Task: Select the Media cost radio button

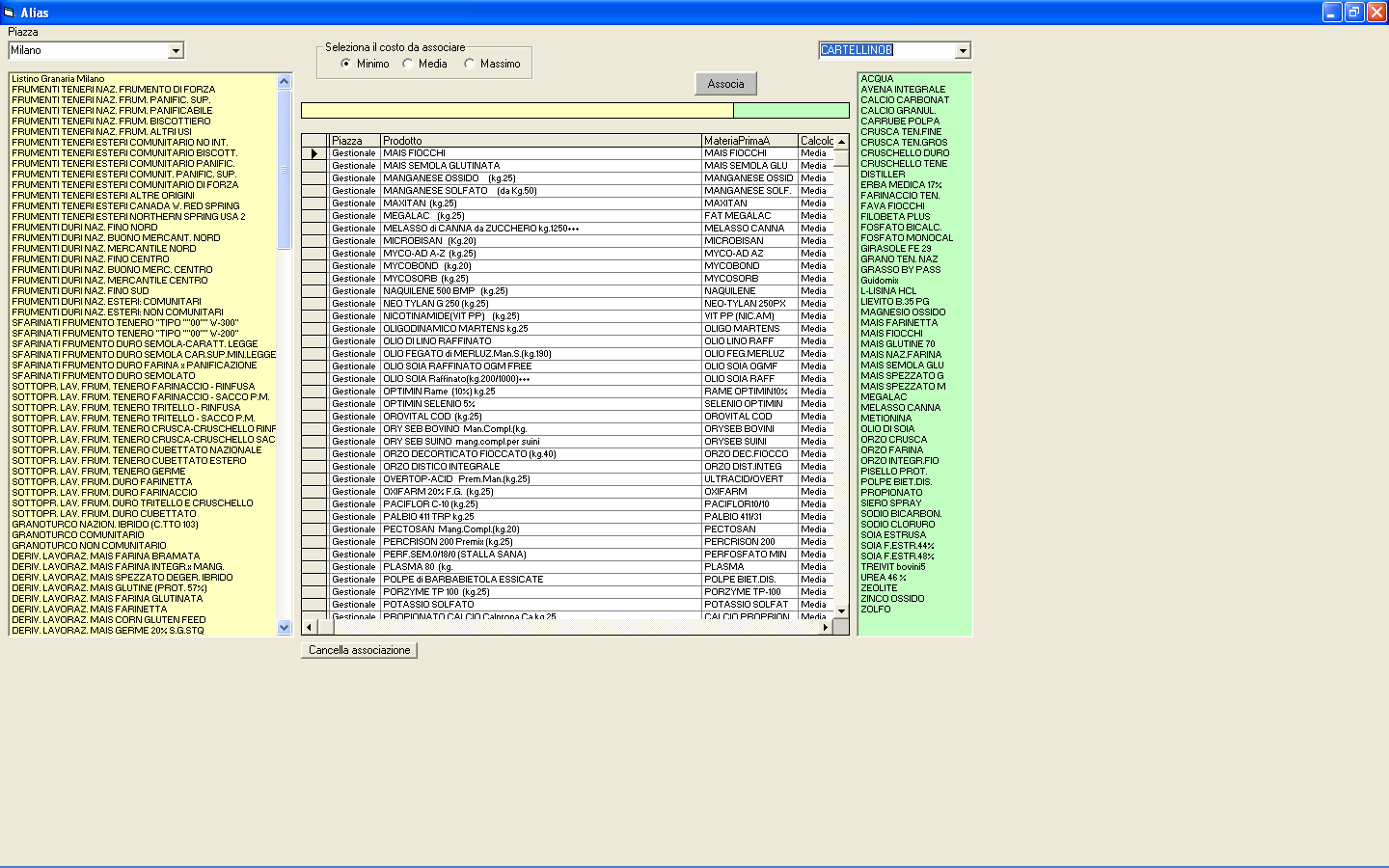Action: (x=408, y=64)
